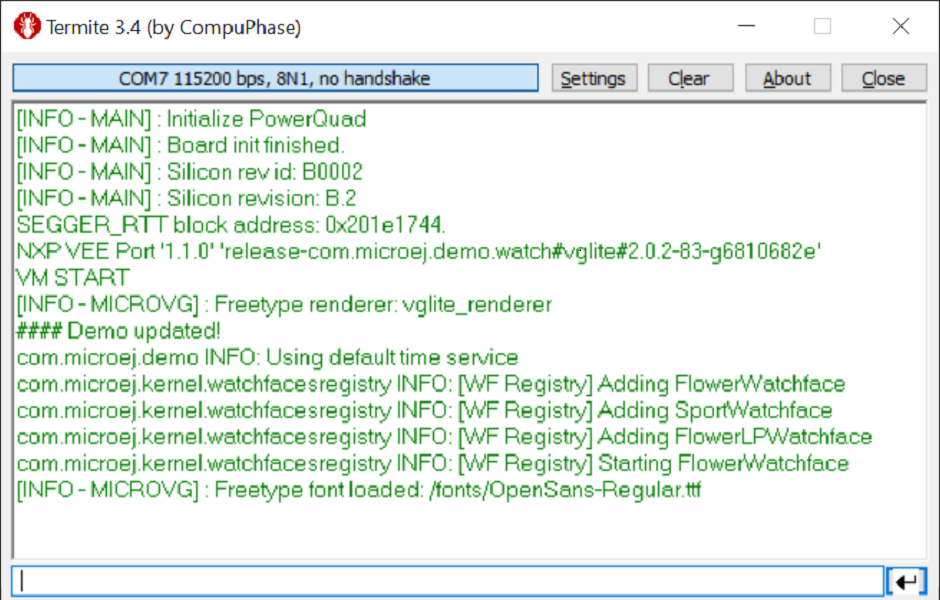The width and height of the screenshot is (940, 600).
Task: Click the Termite ant icon in title bar
Action: click(x=26, y=27)
